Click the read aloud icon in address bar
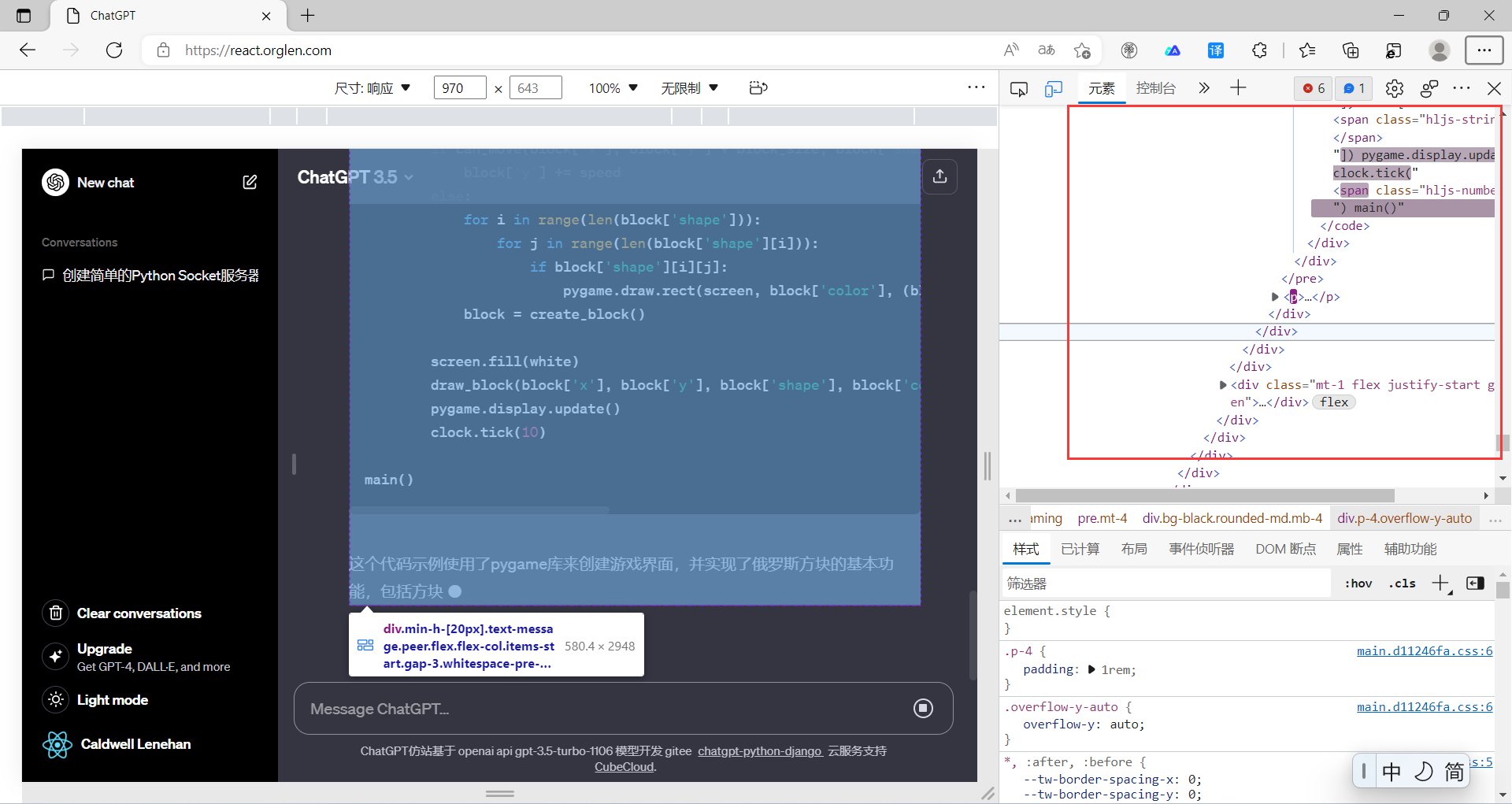Viewport: 1512px width, 804px height. pos(1011,50)
